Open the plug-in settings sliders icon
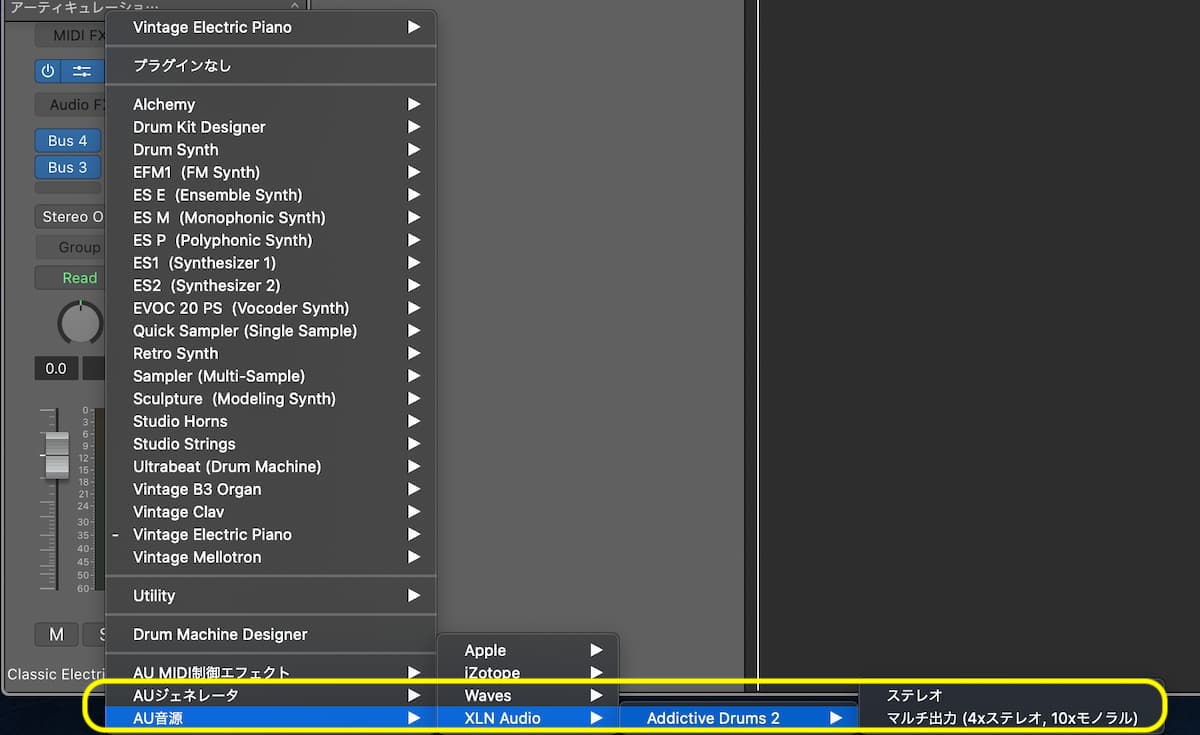Image resolution: width=1200 pixels, height=735 pixels. (x=82, y=71)
